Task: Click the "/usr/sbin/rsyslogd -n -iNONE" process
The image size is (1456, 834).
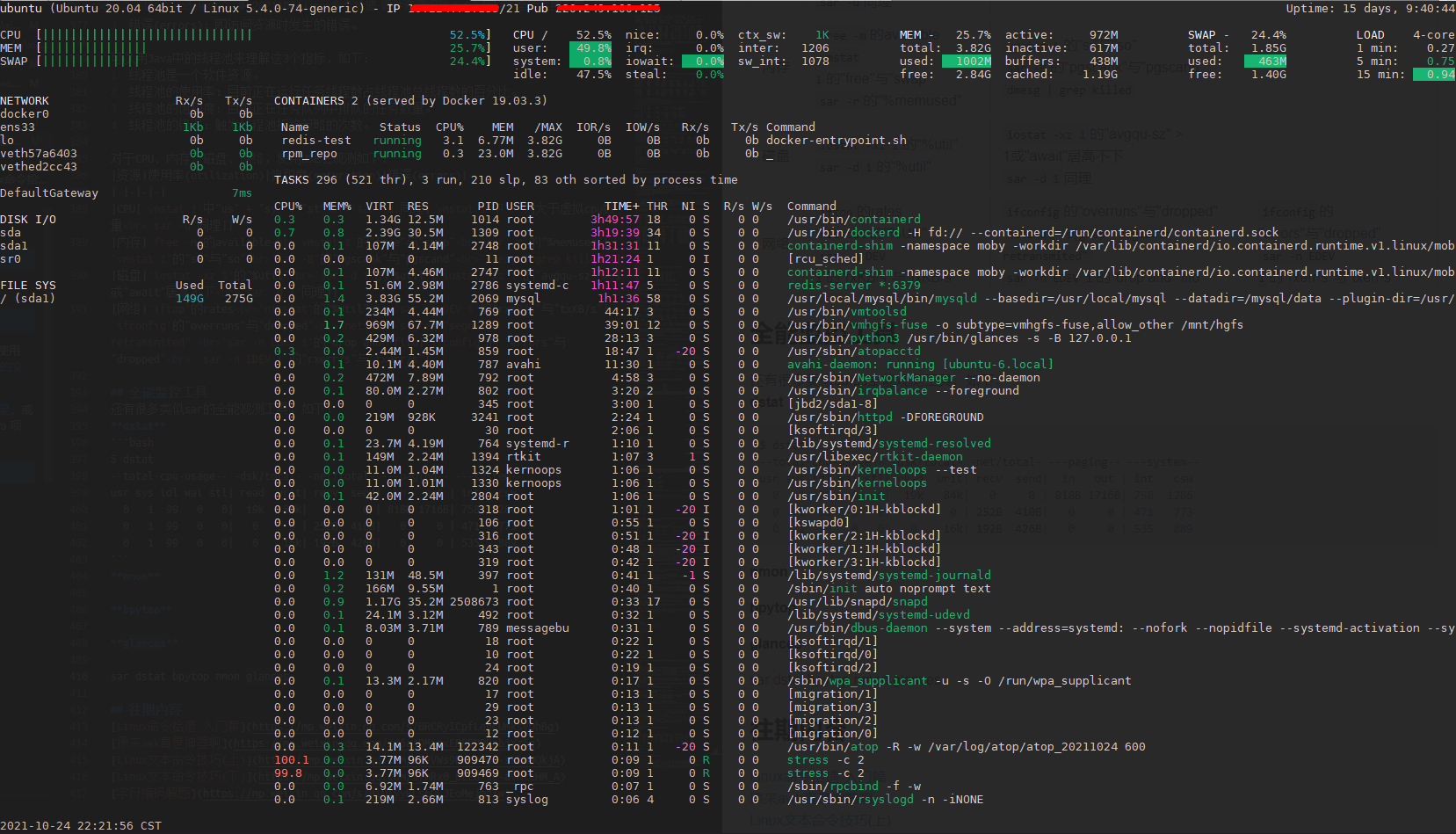Action: tap(886, 800)
